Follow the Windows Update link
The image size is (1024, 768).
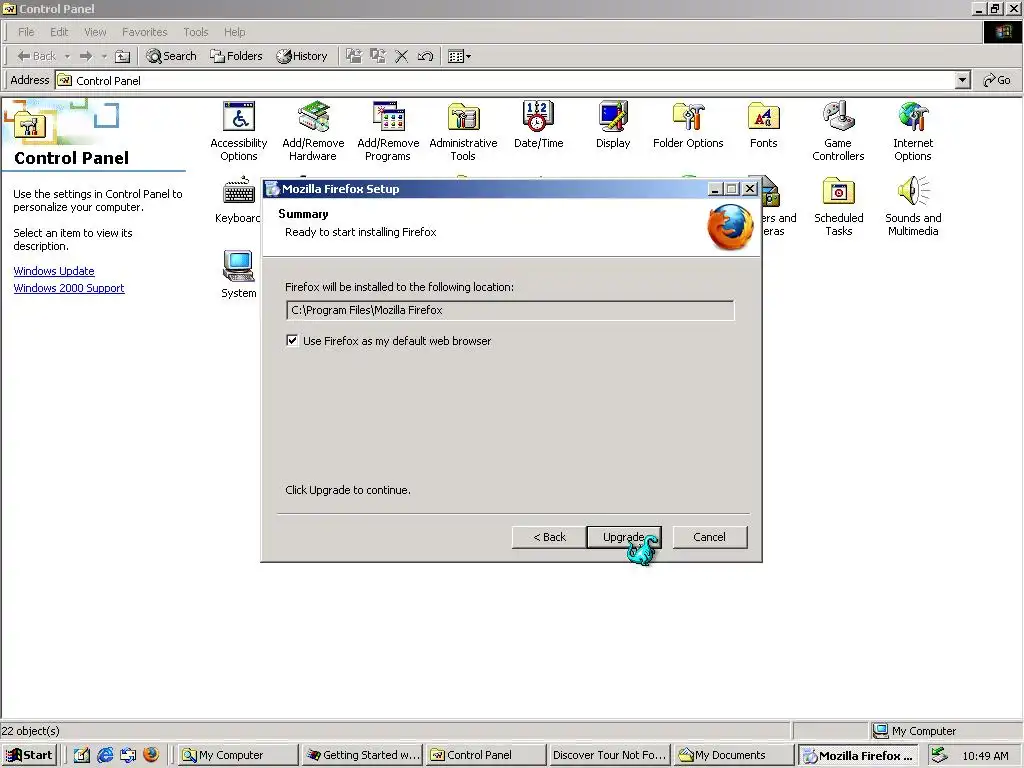pos(54,271)
